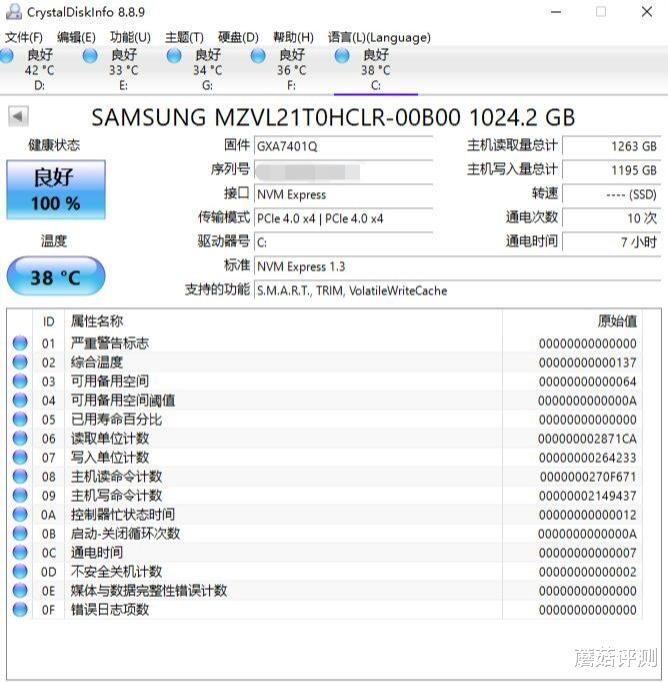Click the CrystalDiskInfo app icon in title bar
The height and width of the screenshot is (682, 668).
click(13, 12)
